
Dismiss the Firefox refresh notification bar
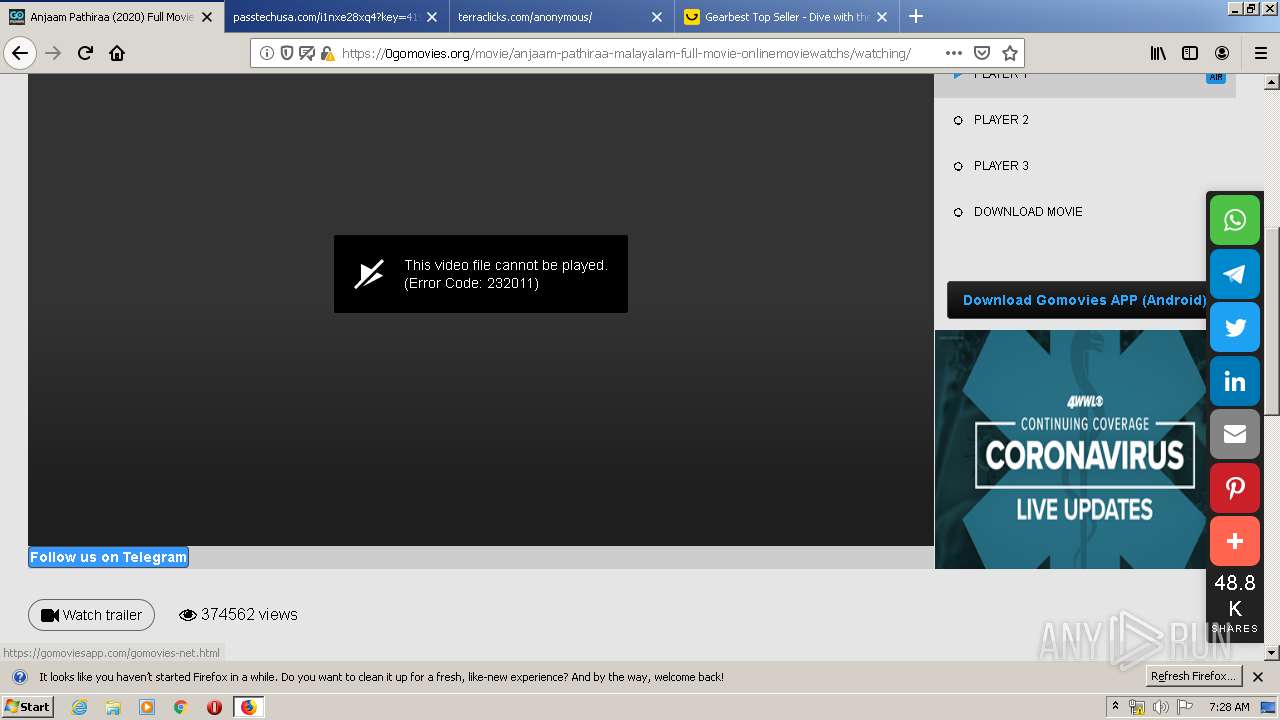pyautogui.click(x=1258, y=677)
